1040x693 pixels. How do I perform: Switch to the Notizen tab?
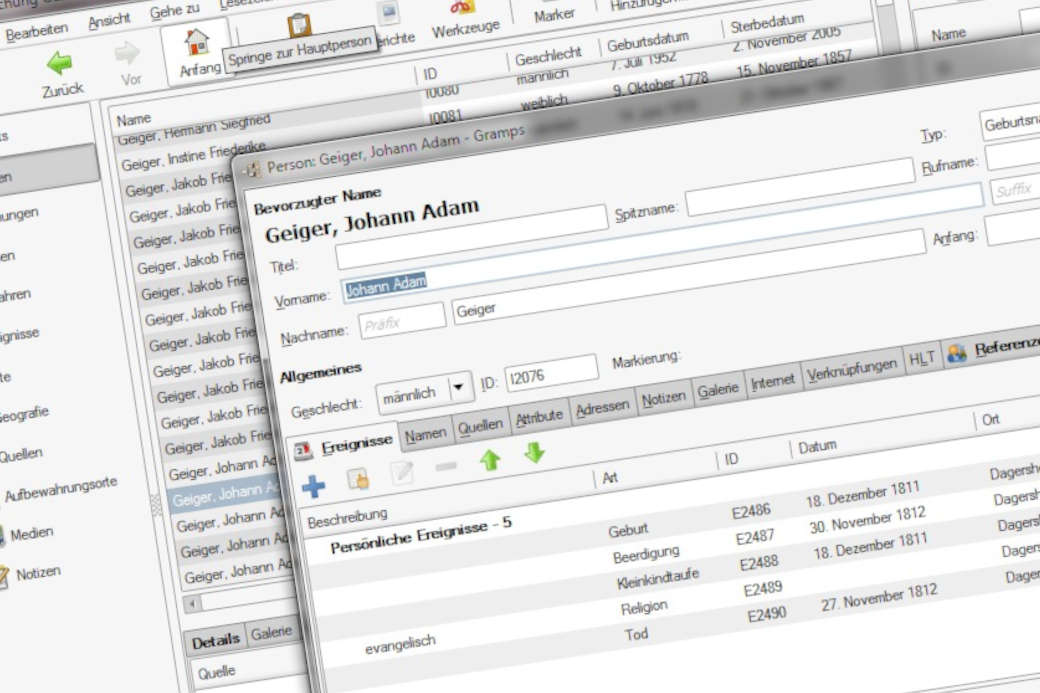point(663,397)
